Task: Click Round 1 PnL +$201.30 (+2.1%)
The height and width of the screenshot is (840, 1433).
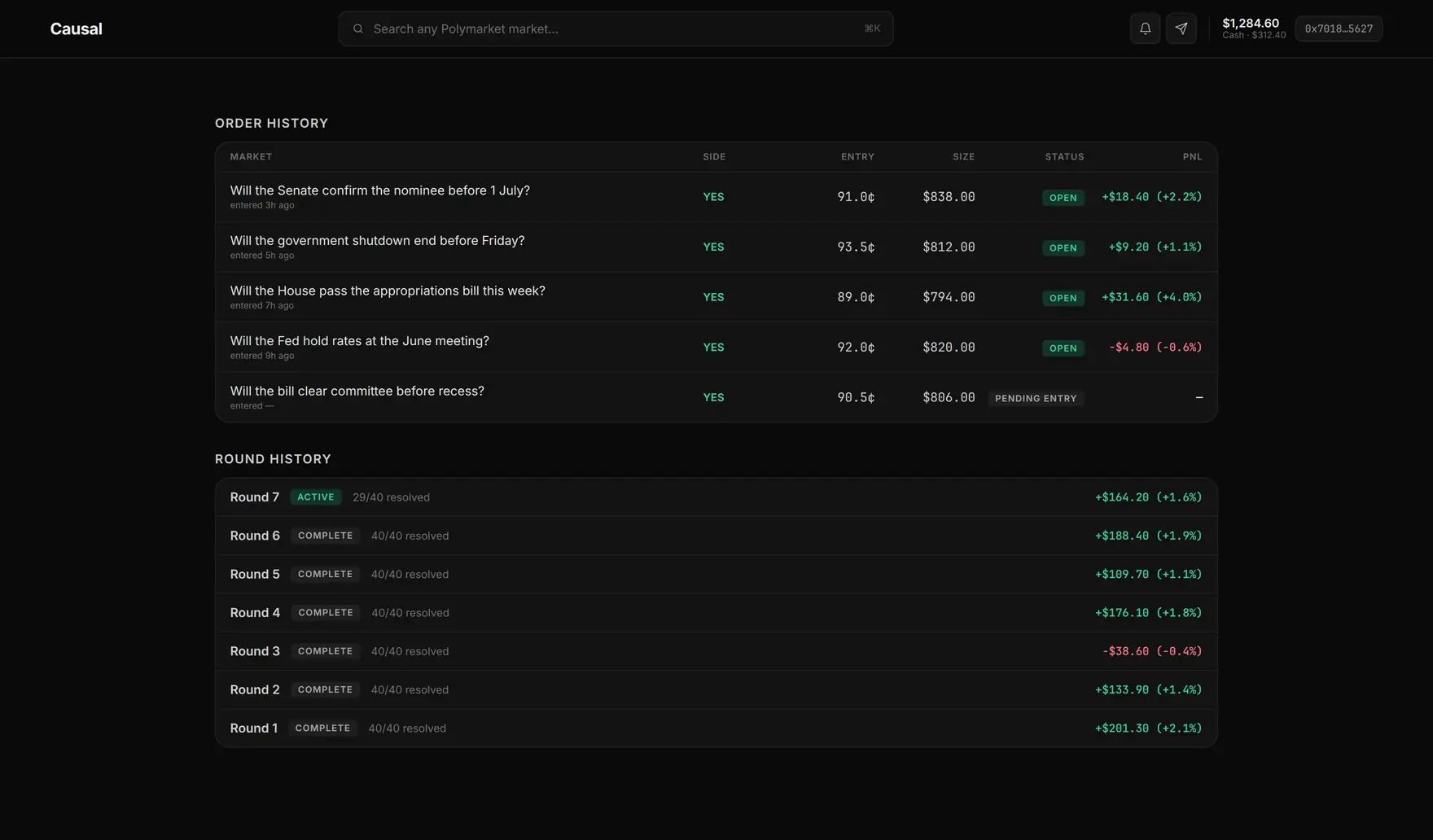Action: (1148, 728)
